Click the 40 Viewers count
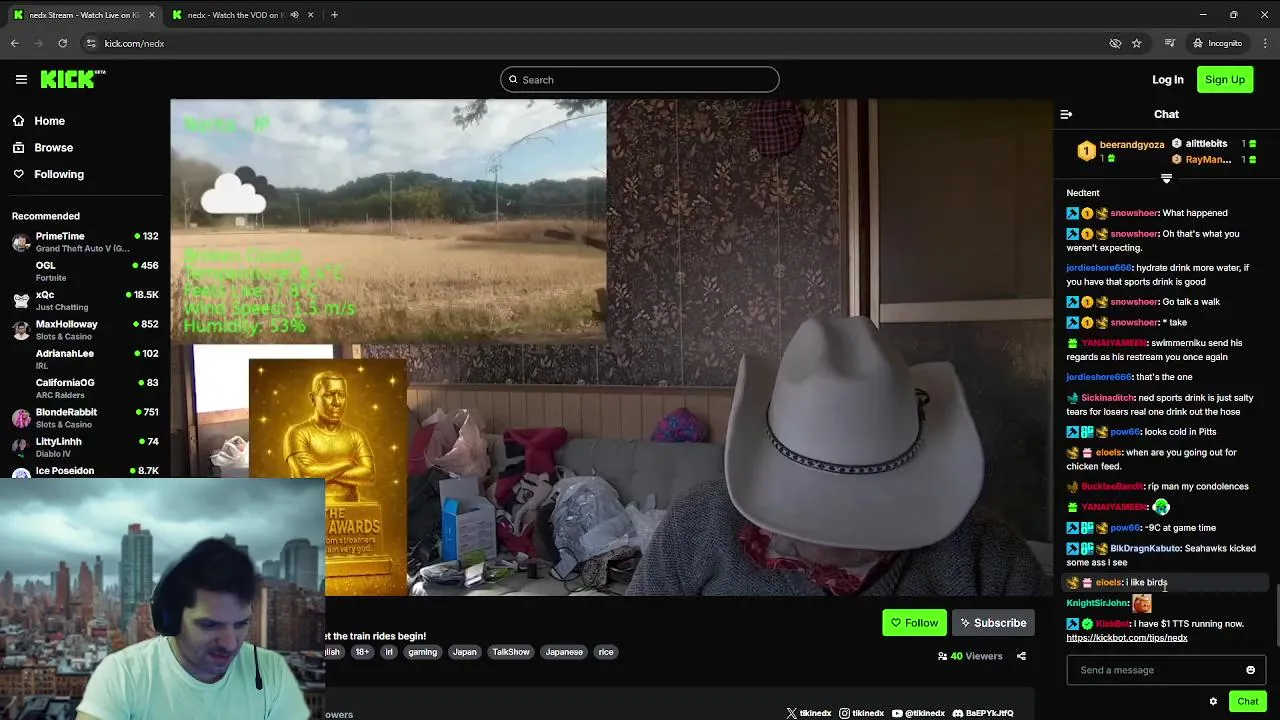The width and height of the screenshot is (1280, 720). pyautogui.click(x=969, y=656)
